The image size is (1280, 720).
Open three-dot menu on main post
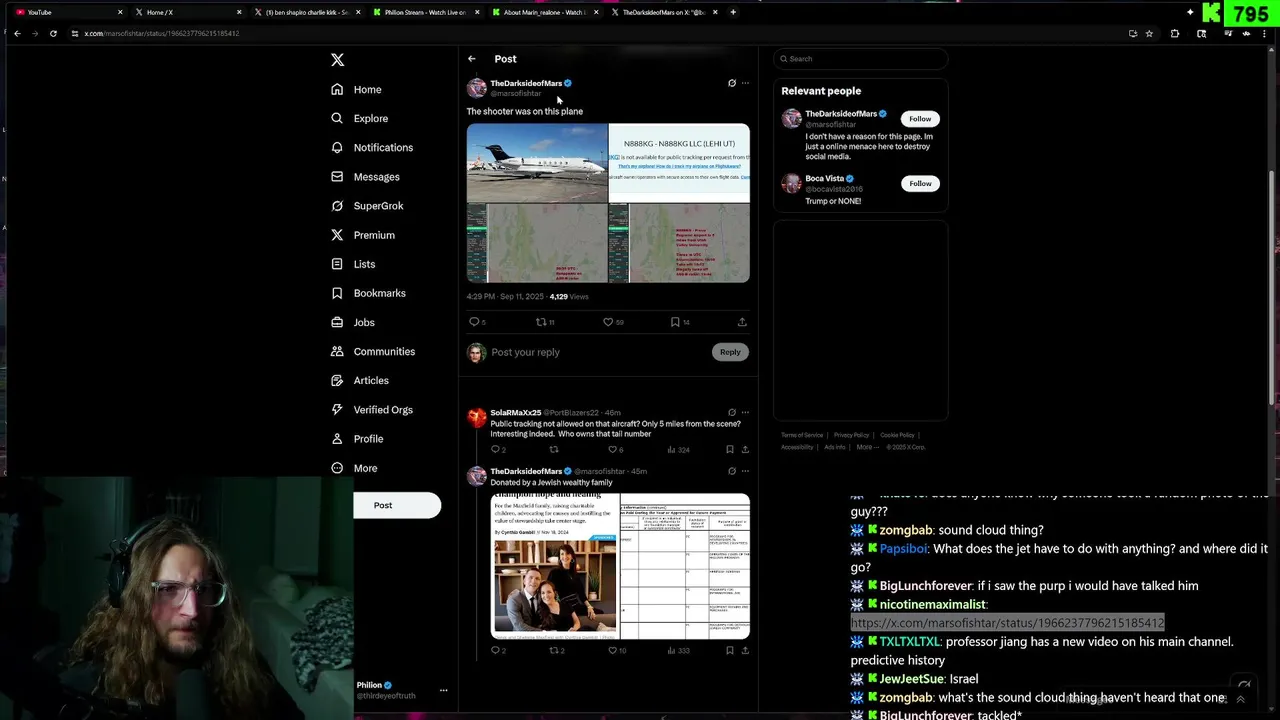pos(745,83)
